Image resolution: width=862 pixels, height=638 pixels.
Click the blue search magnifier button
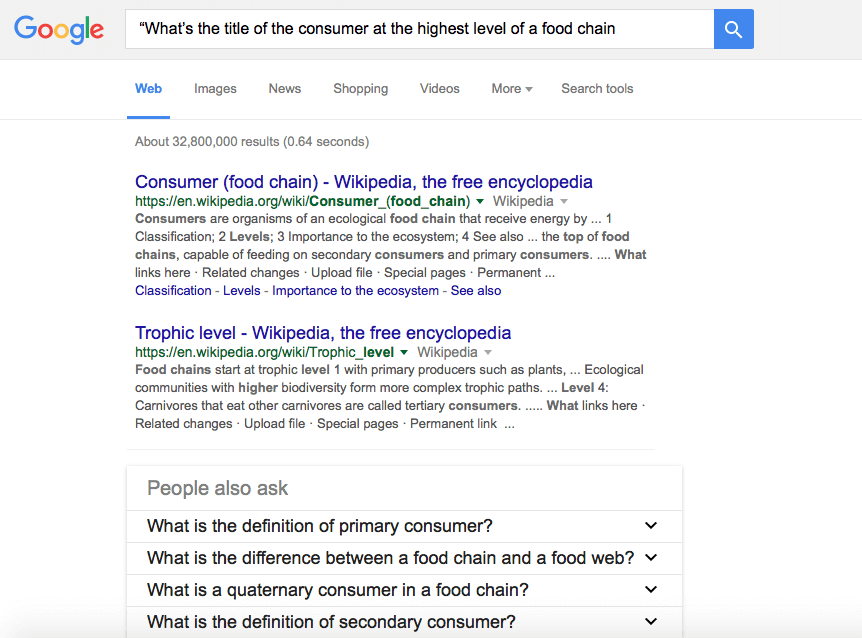click(733, 29)
